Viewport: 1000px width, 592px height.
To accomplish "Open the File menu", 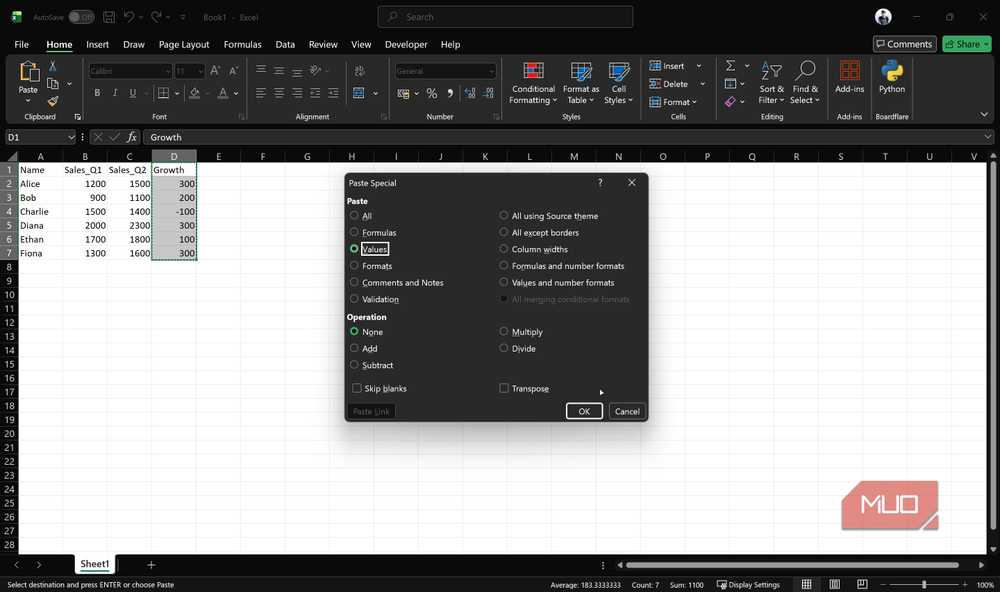I will pos(22,45).
